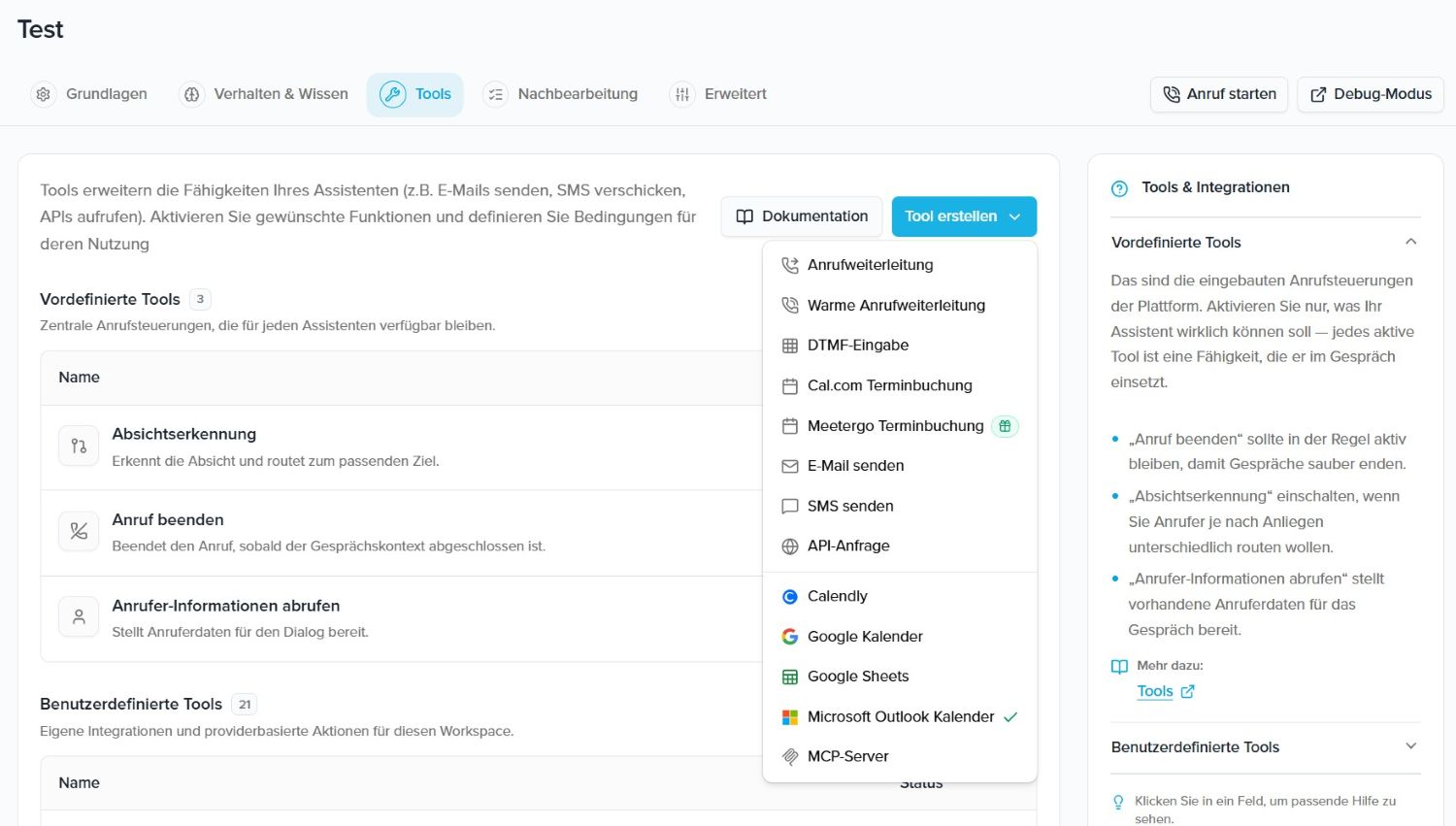1456x826 pixels.
Task: Click the Absichtserkennung routing icon
Action: click(79, 446)
